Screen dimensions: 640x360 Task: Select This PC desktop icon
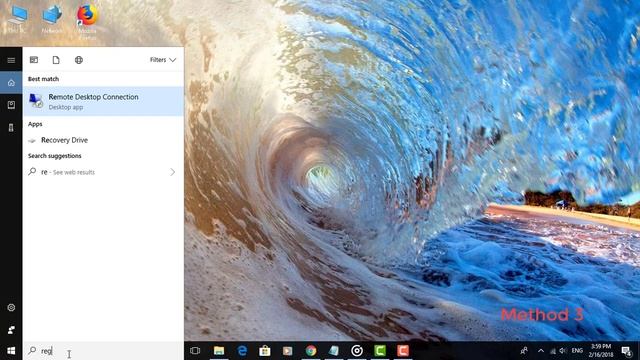pyautogui.click(x=17, y=19)
